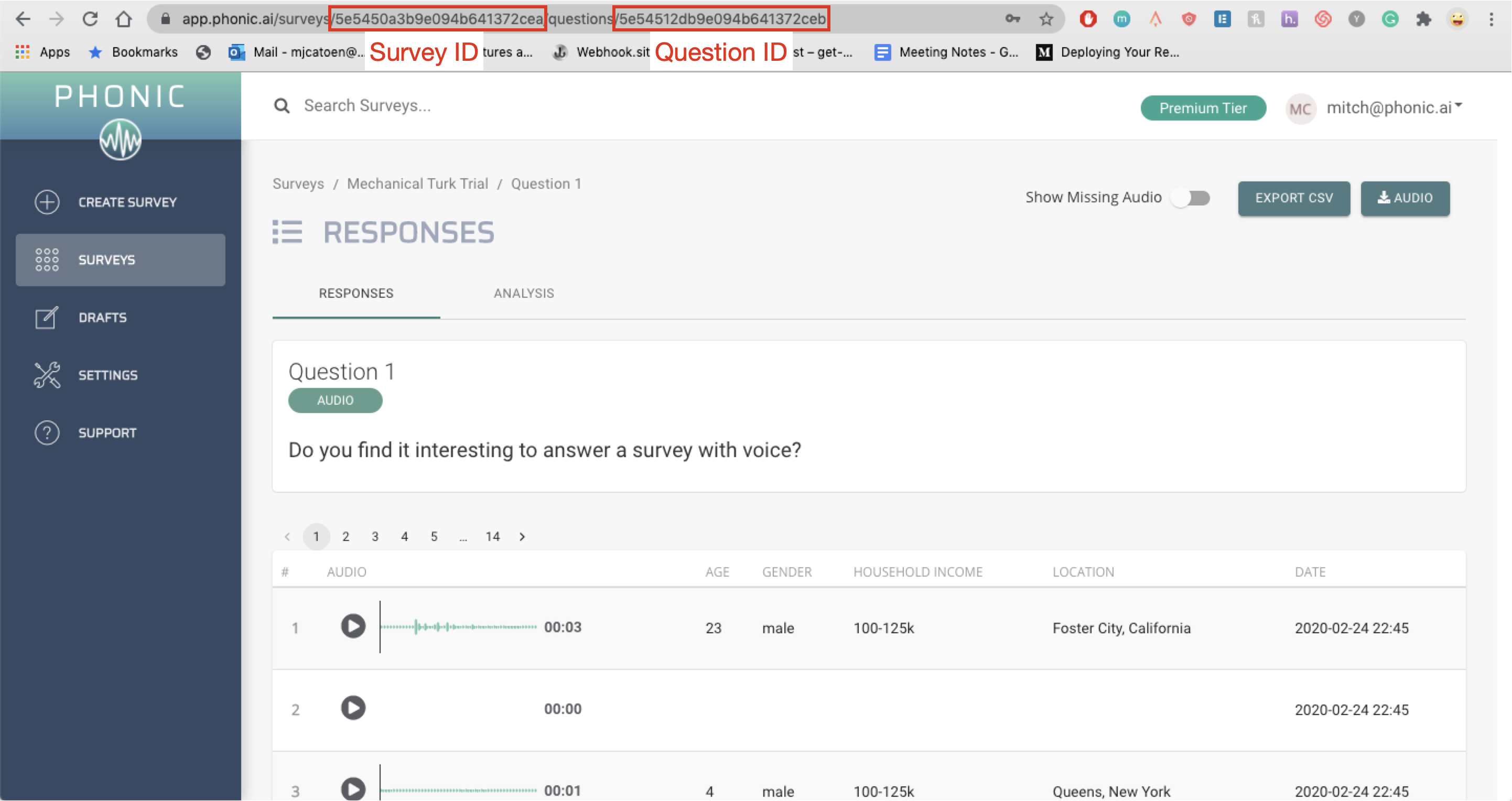This screenshot has height=801, width=1512.
Task: Play the first response audio clip
Action: tap(353, 626)
